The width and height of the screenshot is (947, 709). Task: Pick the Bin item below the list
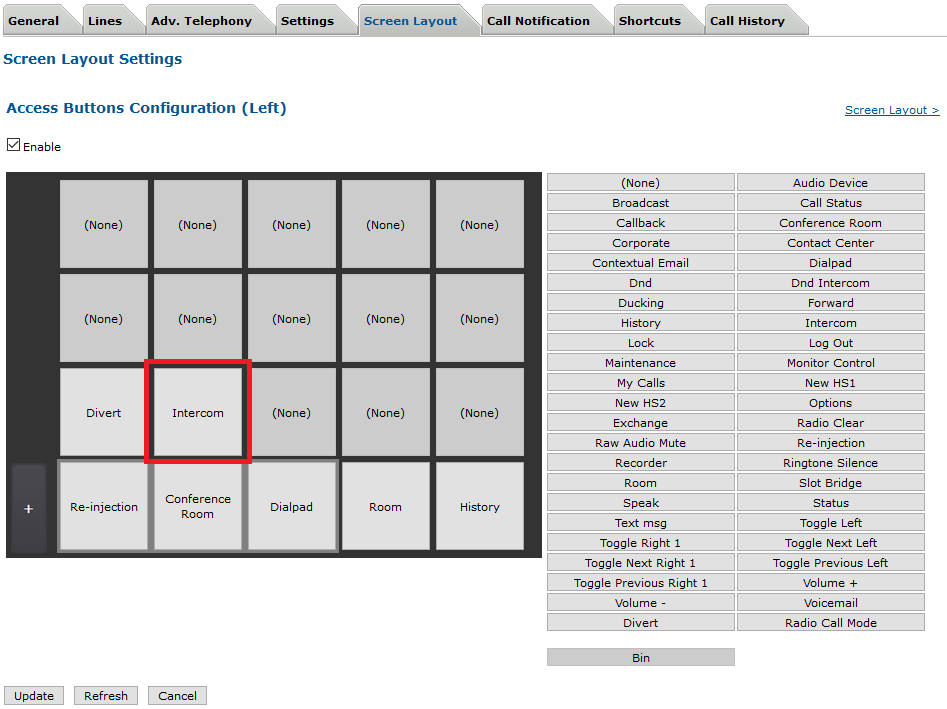pos(640,658)
